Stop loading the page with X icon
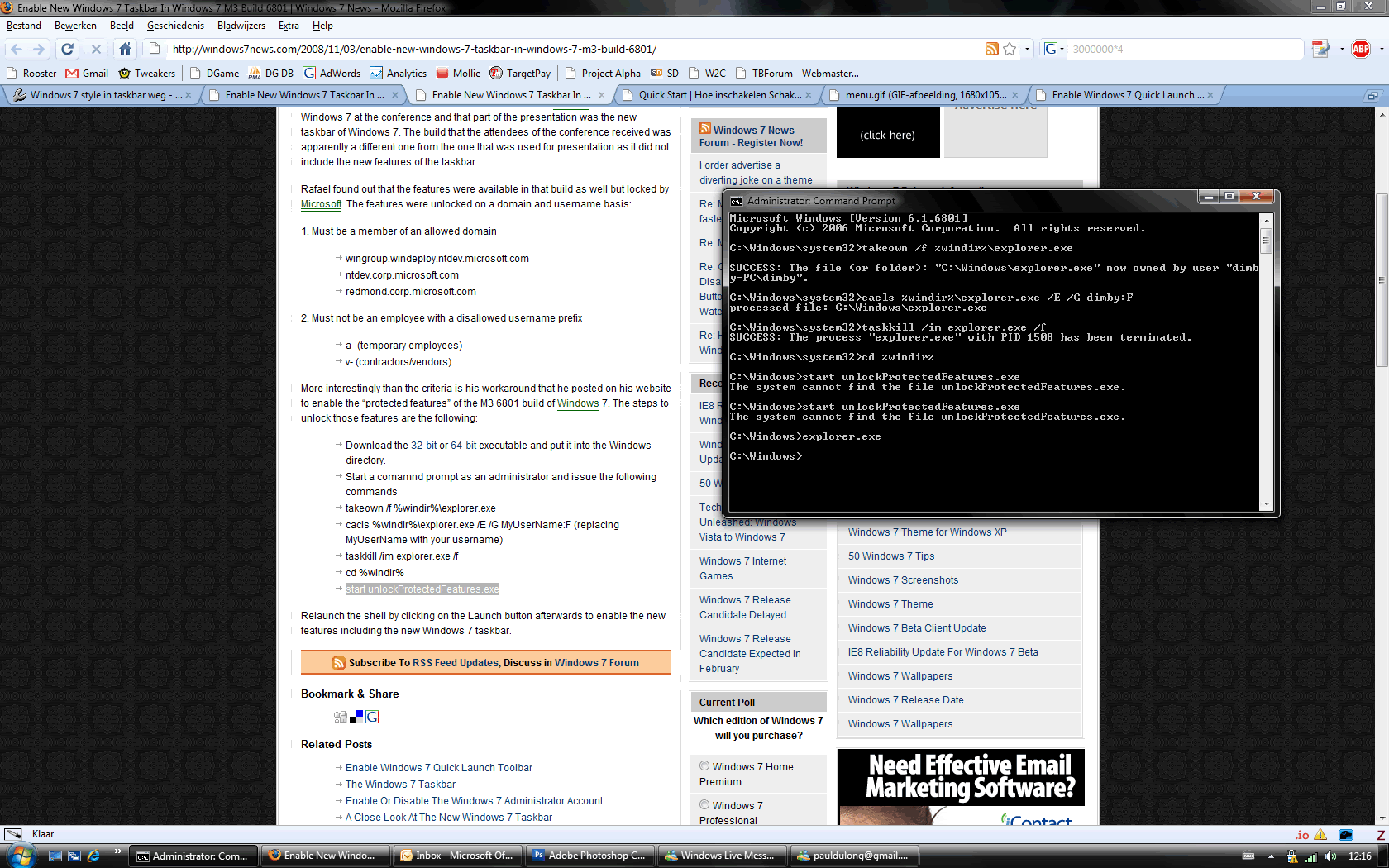1389x868 pixels. tap(96, 49)
